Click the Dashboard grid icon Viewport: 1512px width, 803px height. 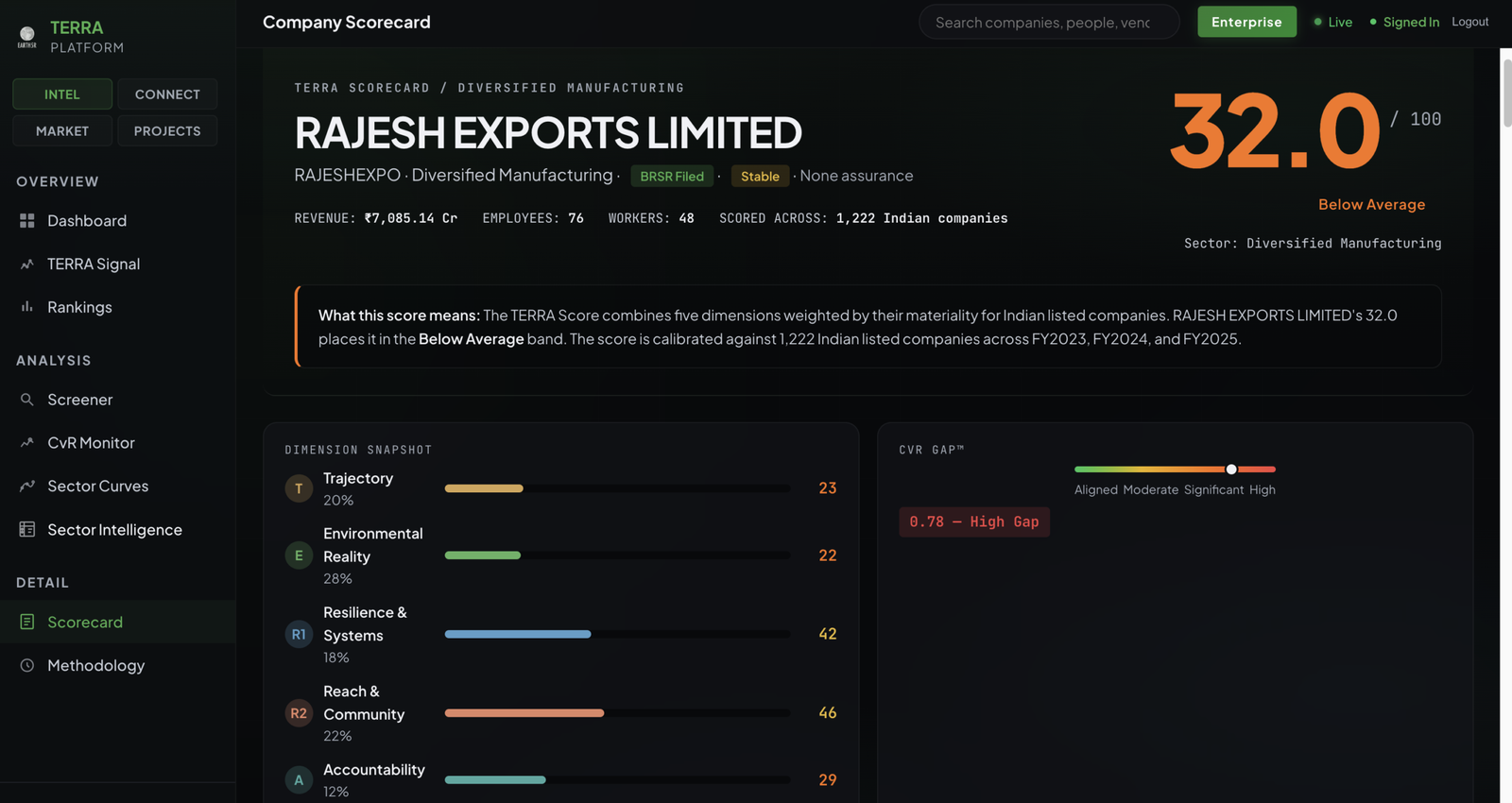tap(27, 220)
